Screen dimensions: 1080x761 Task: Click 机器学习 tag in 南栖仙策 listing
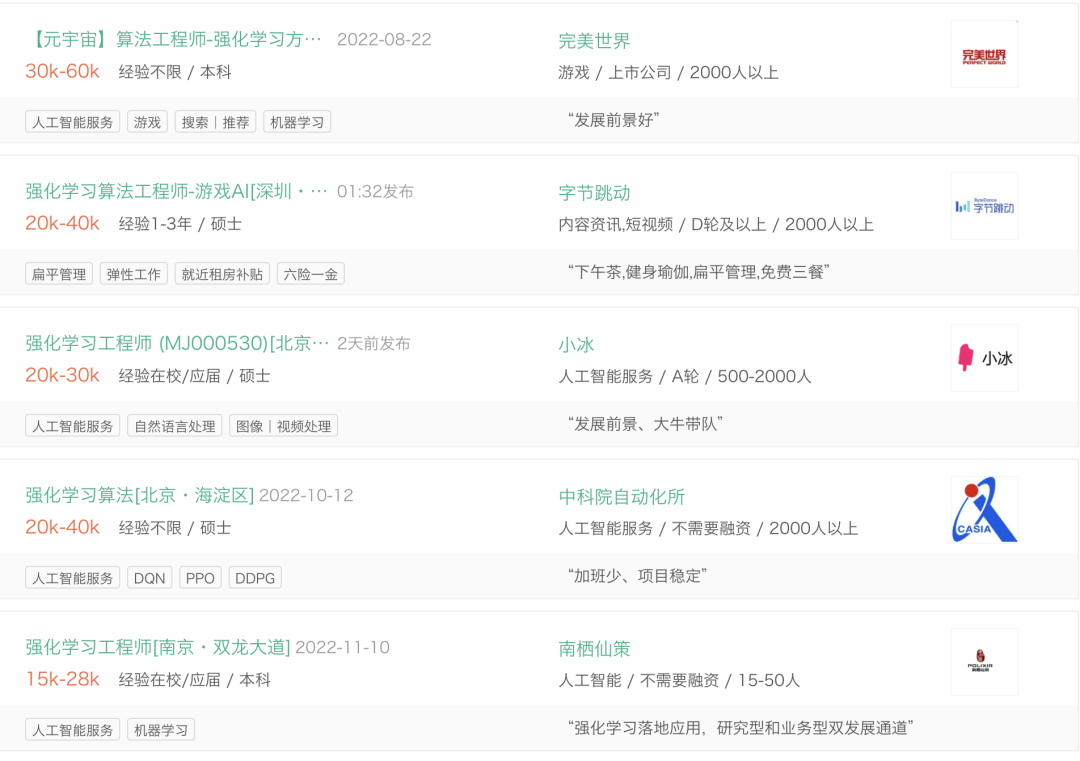[161, 730]
